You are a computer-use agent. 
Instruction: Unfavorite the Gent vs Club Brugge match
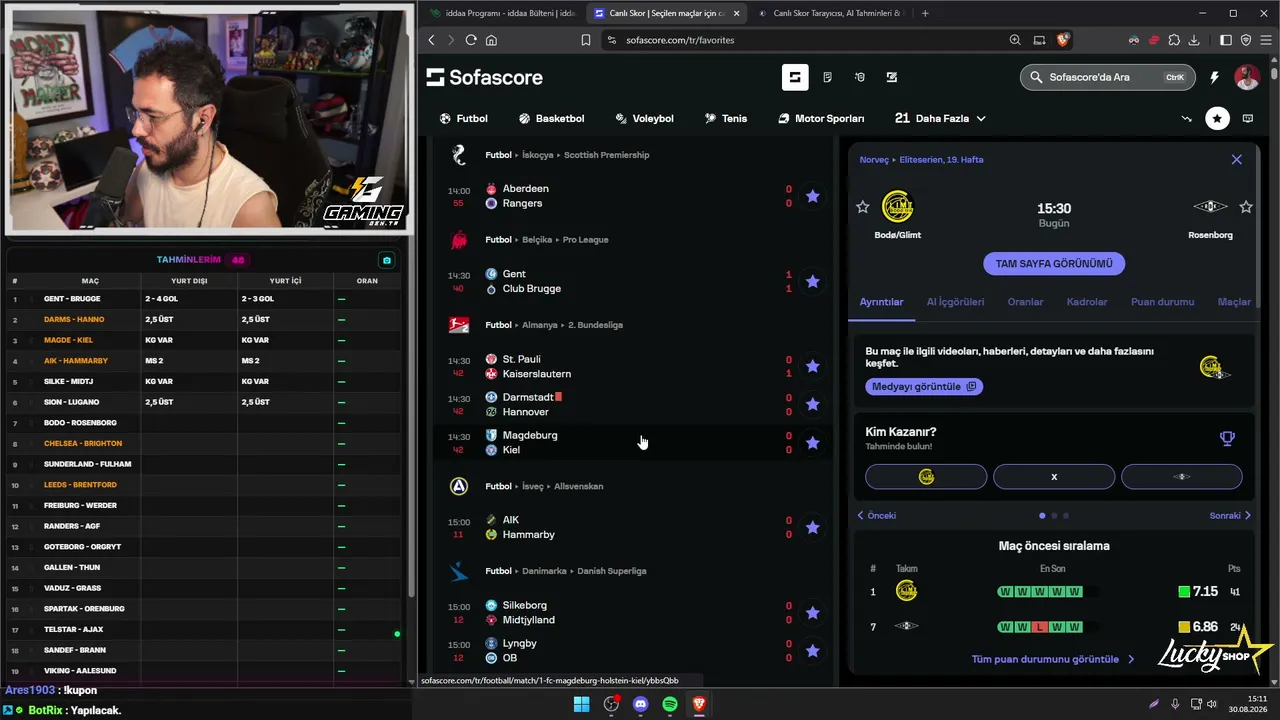tap(812, 281)
